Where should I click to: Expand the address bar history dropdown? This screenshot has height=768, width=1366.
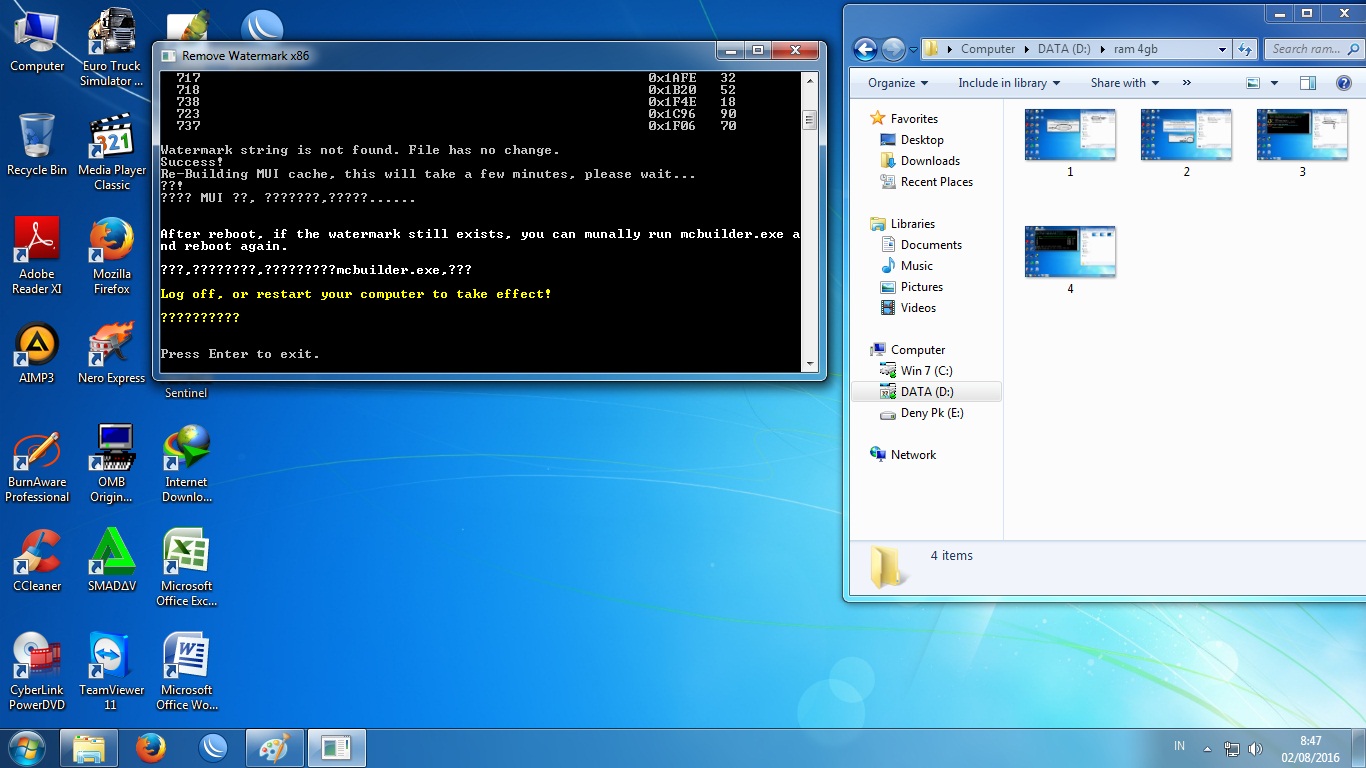(x=1224, y=48)
